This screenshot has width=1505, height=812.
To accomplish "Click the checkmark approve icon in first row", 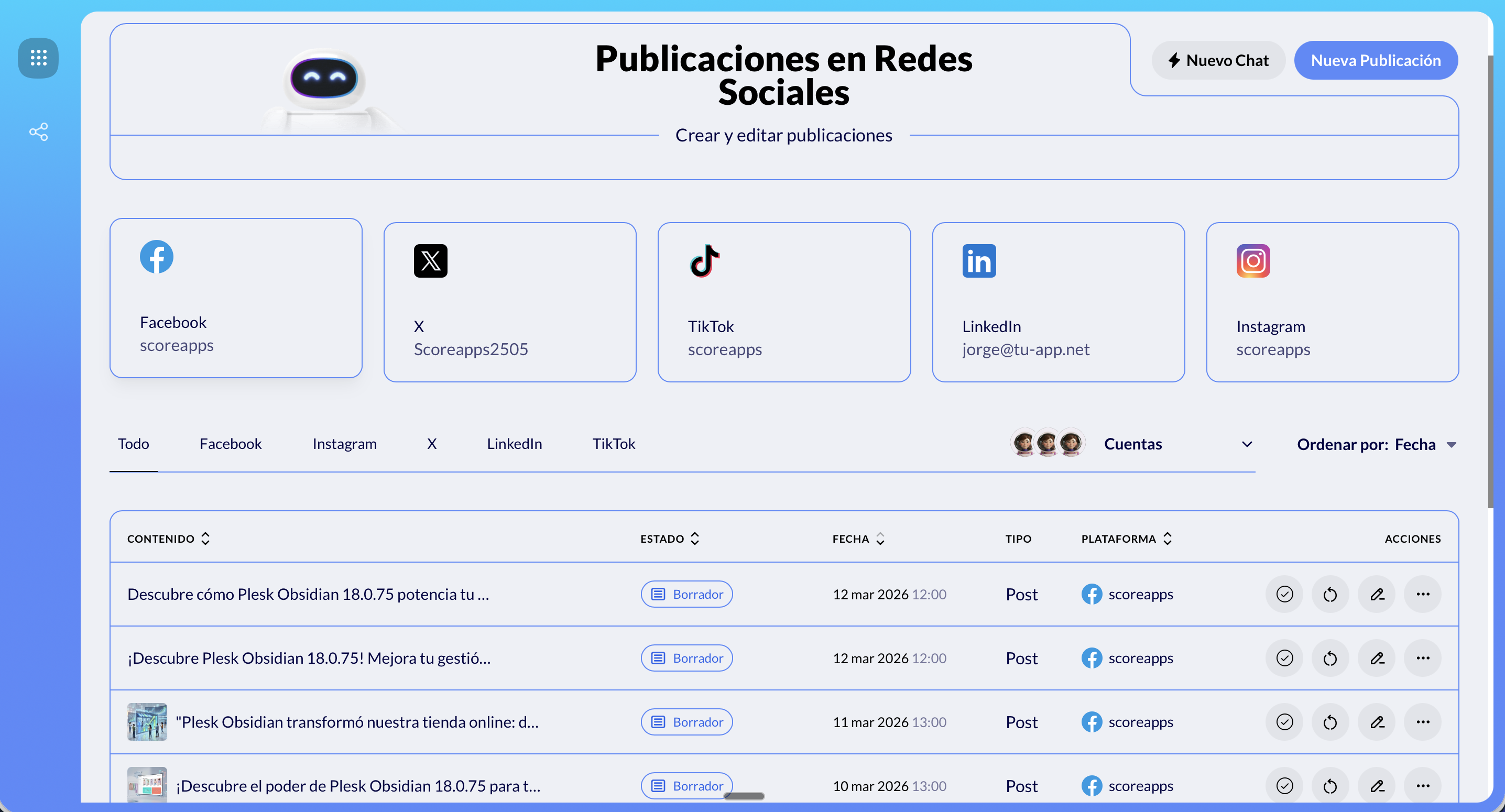I will 1284,594.
